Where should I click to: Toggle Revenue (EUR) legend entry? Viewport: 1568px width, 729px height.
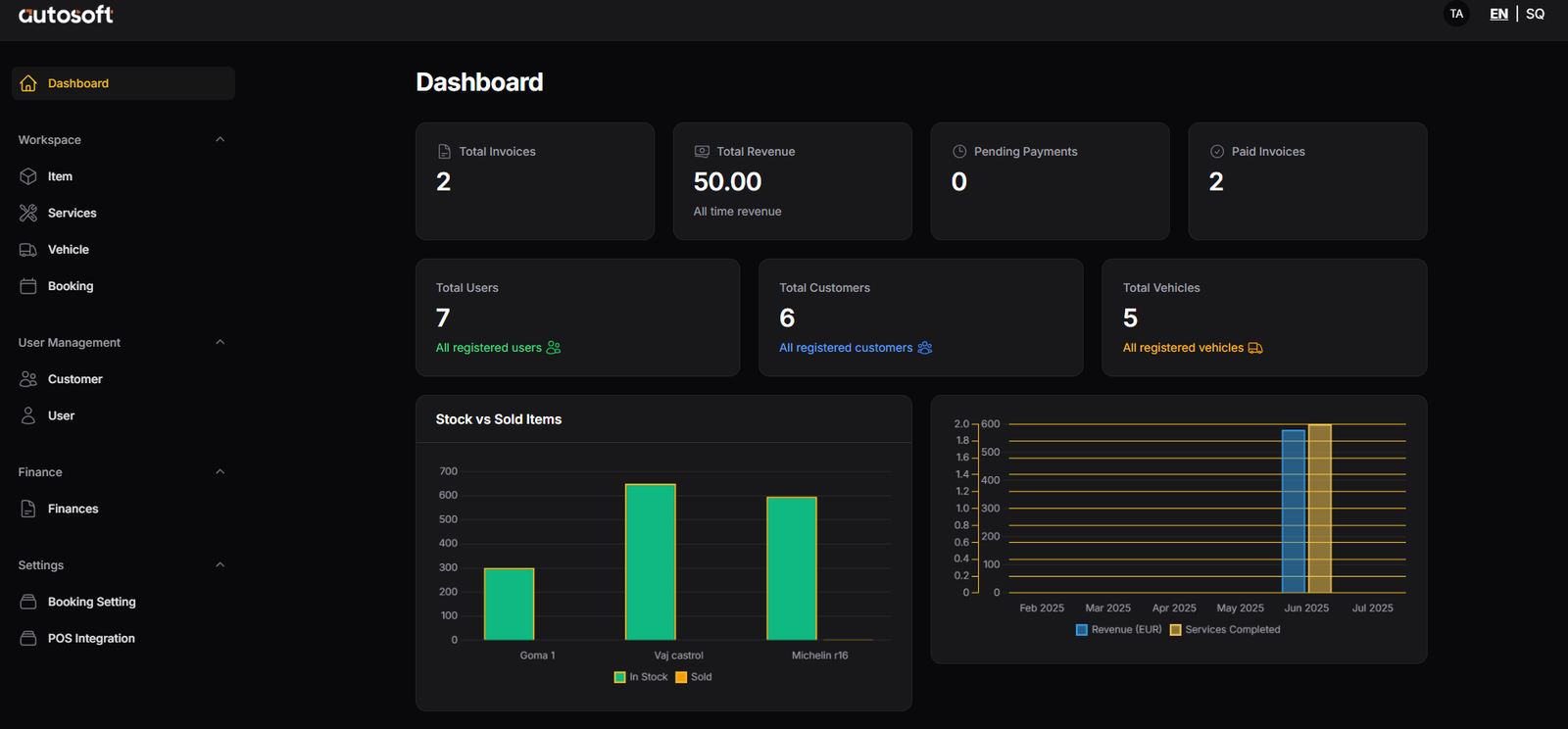[1118, 630]
